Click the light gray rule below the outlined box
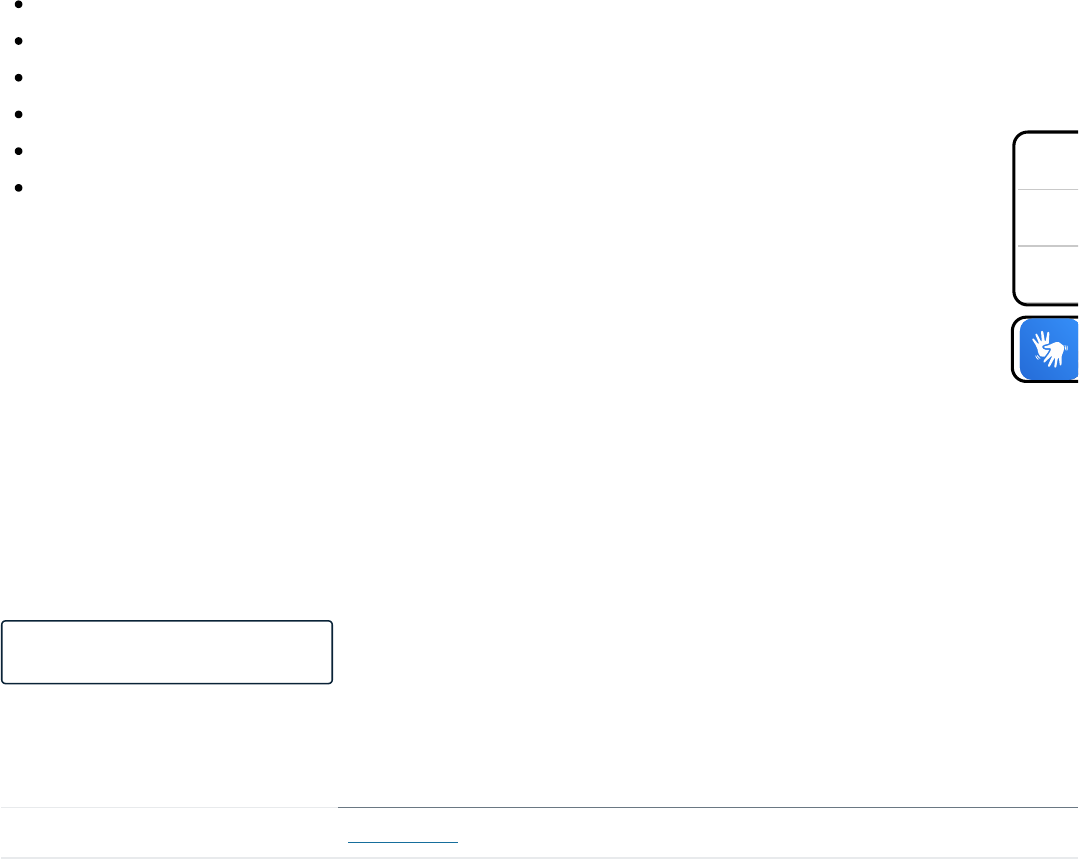1079x859 pixels. point(169,807)
